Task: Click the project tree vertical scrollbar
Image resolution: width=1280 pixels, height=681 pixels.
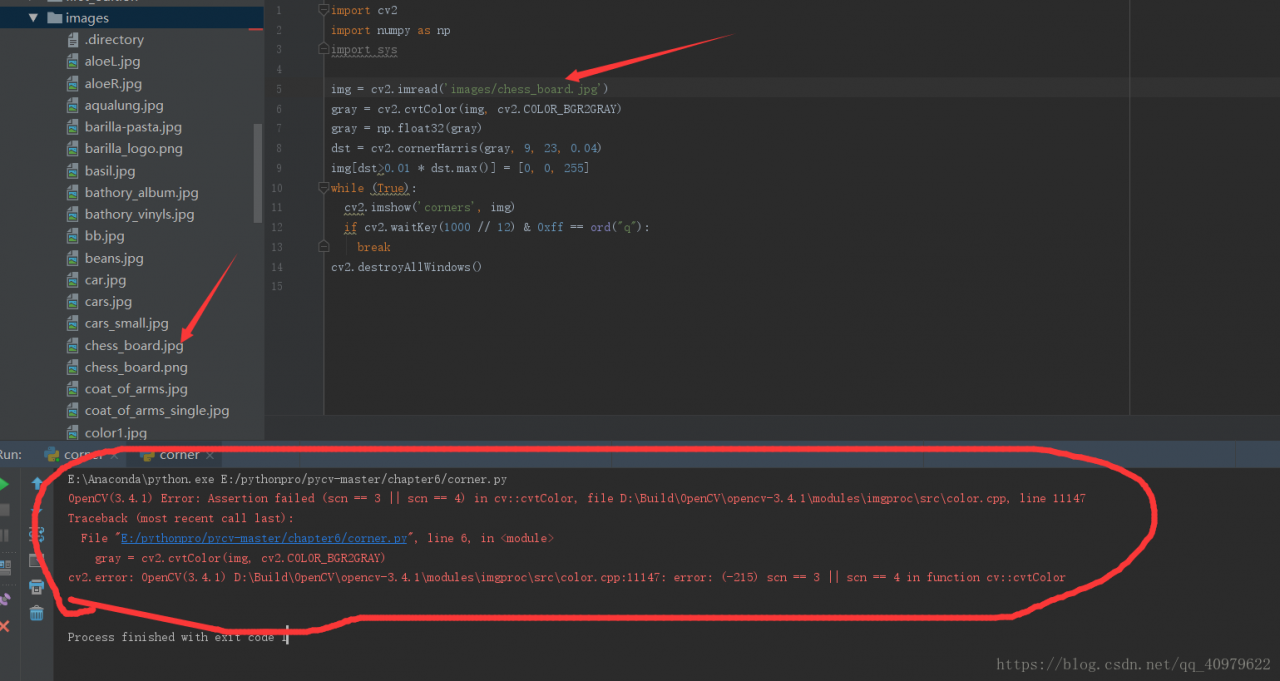Action: [x=258, y=172]
